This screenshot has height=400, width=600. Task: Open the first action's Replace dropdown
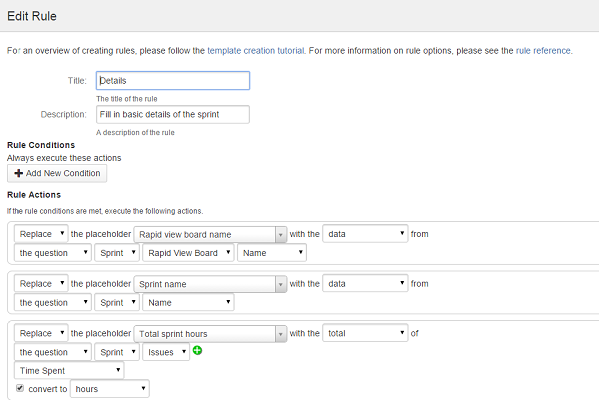pos(41,234)
